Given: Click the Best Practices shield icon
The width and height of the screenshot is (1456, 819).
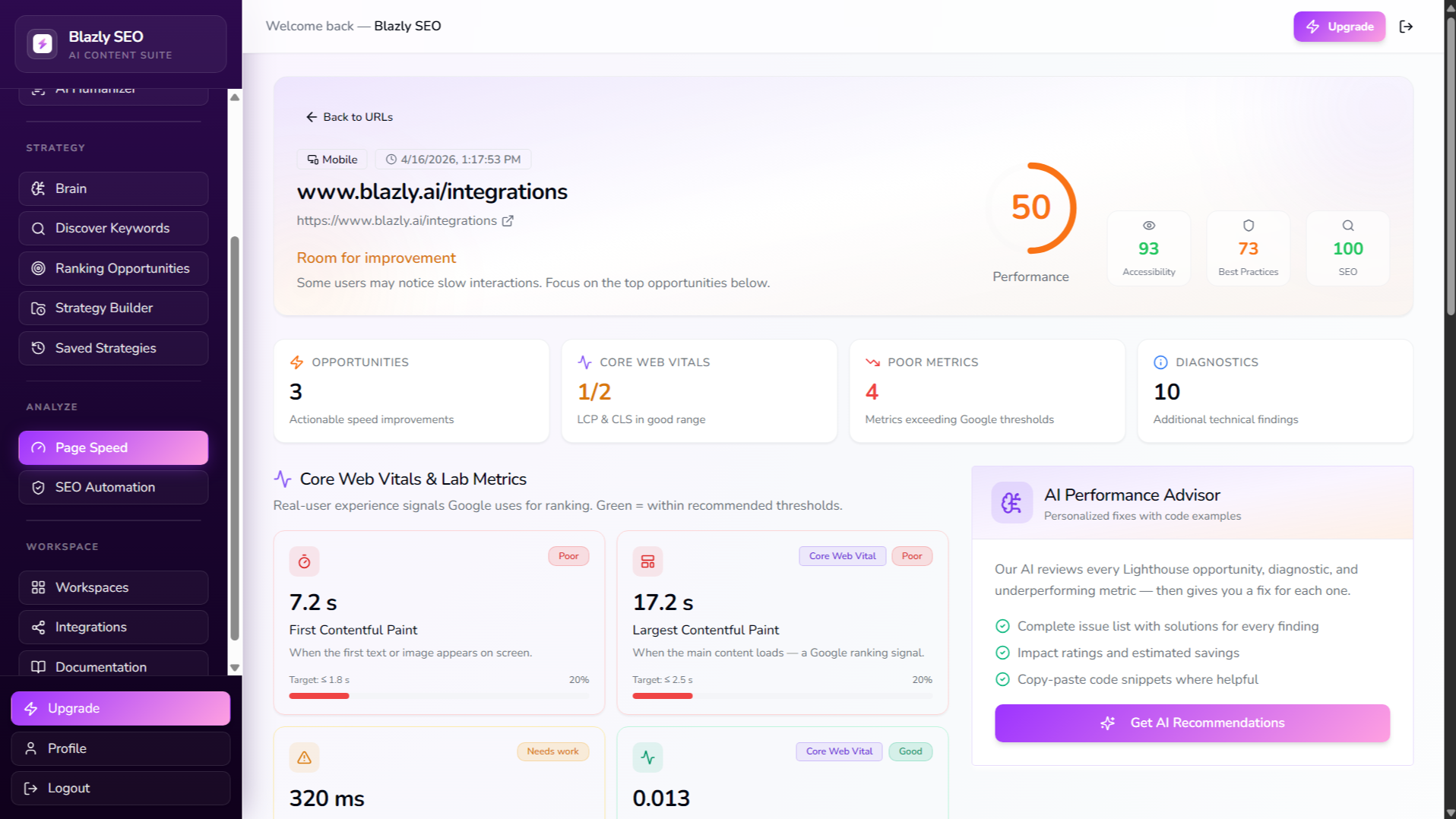Looking at the screenshot, I should point(1249,226).
